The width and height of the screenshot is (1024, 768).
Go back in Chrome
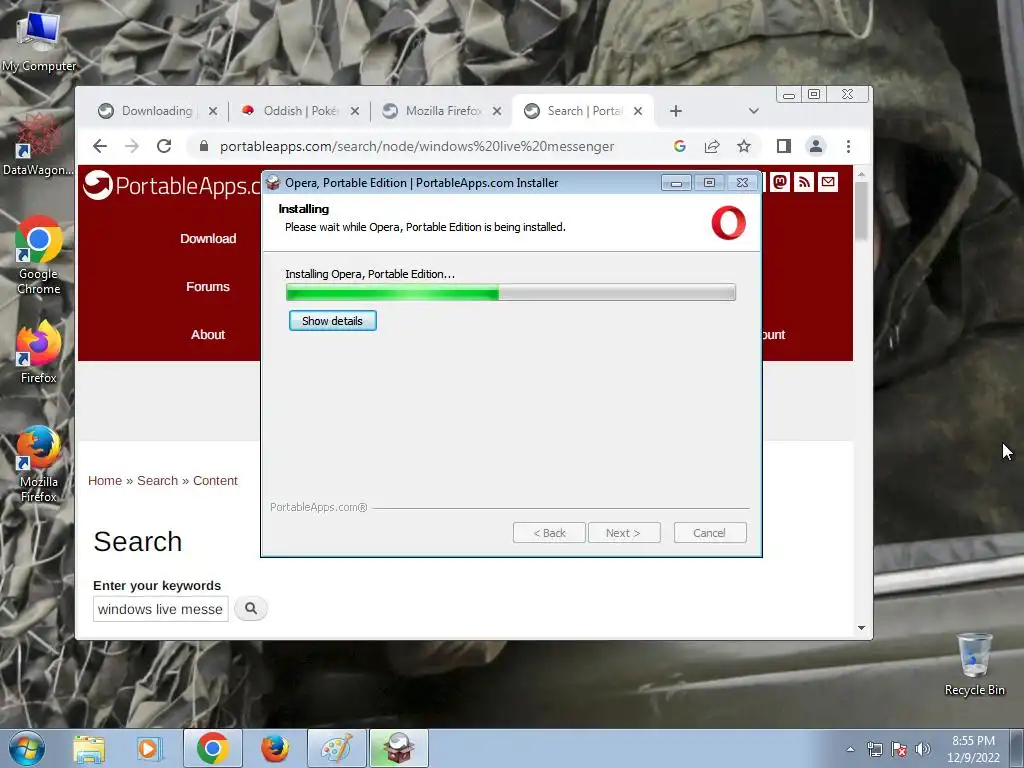[x=99, y=146]
